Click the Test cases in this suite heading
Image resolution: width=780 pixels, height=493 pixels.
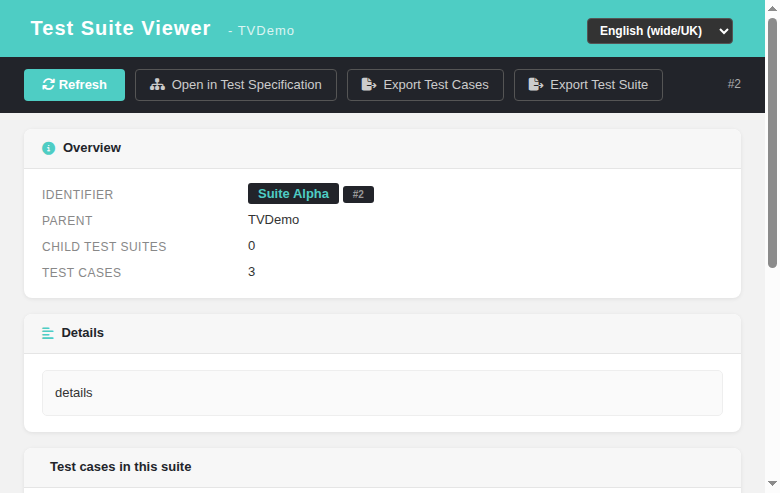pos(120,467)
